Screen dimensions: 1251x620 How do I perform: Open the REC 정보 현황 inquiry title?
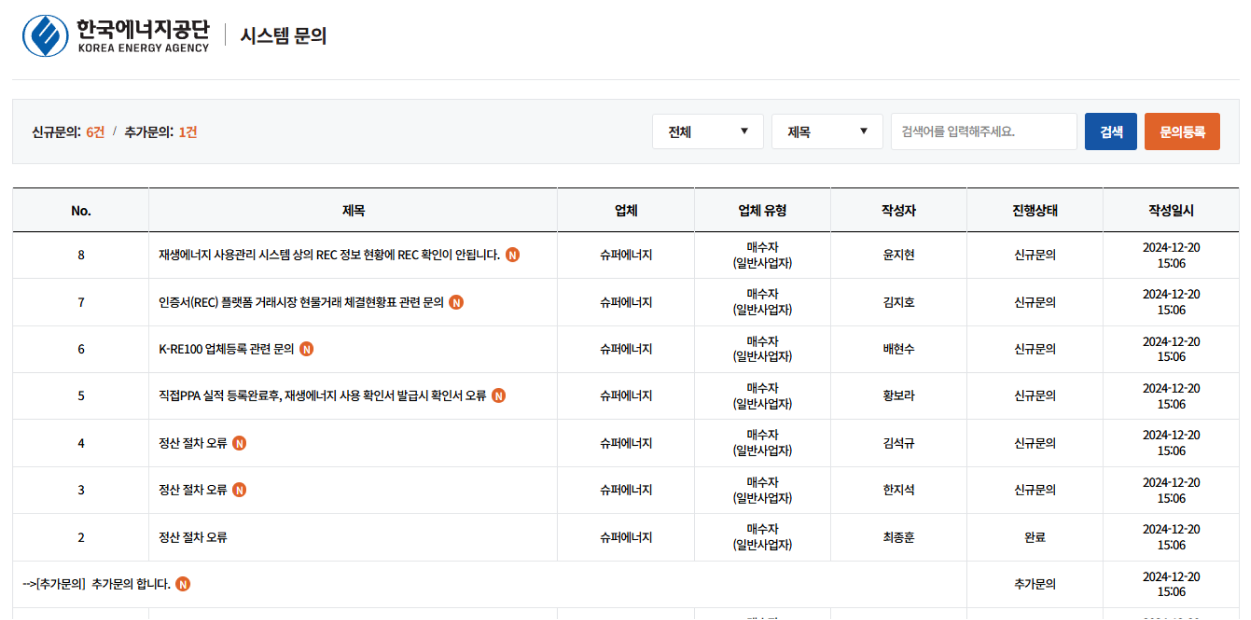[x=329, y=255]
